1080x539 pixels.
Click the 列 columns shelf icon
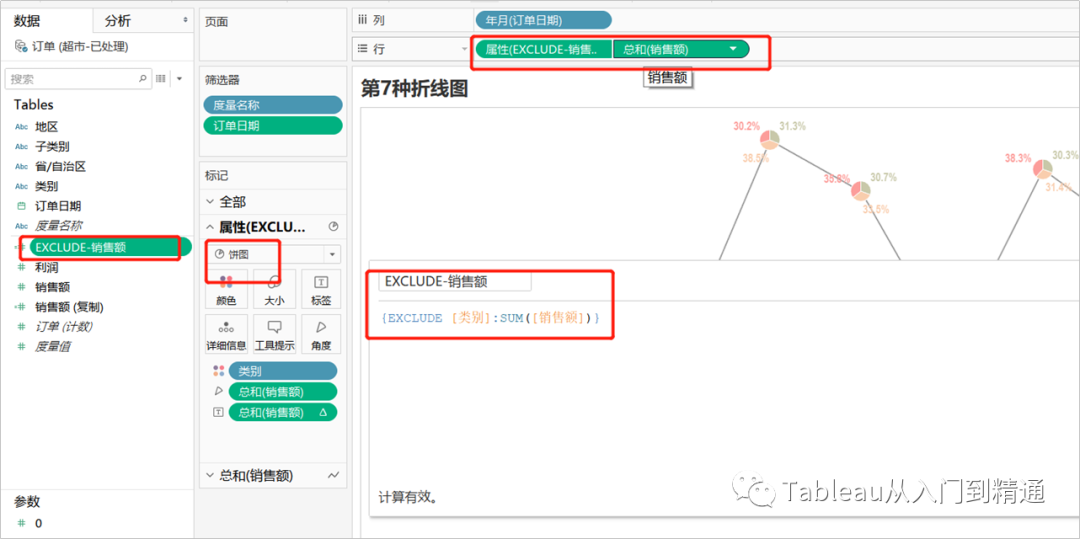(x=362, y=21)
